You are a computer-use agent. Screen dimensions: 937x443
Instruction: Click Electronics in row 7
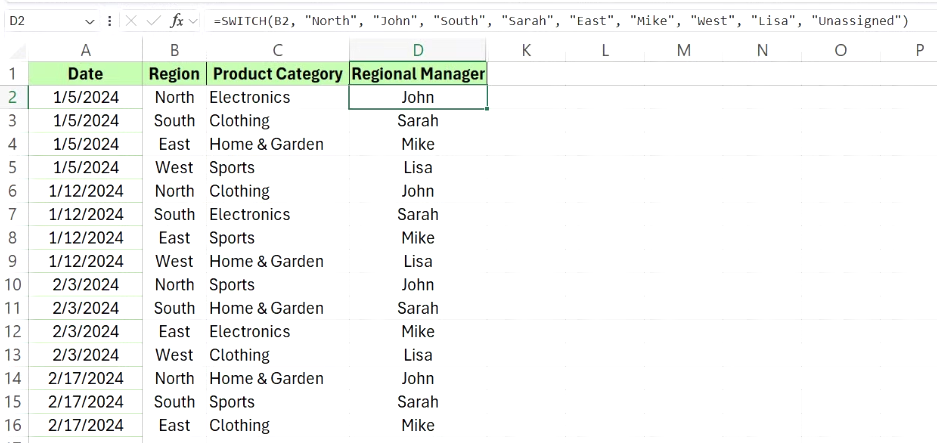[x=250, y=215]
